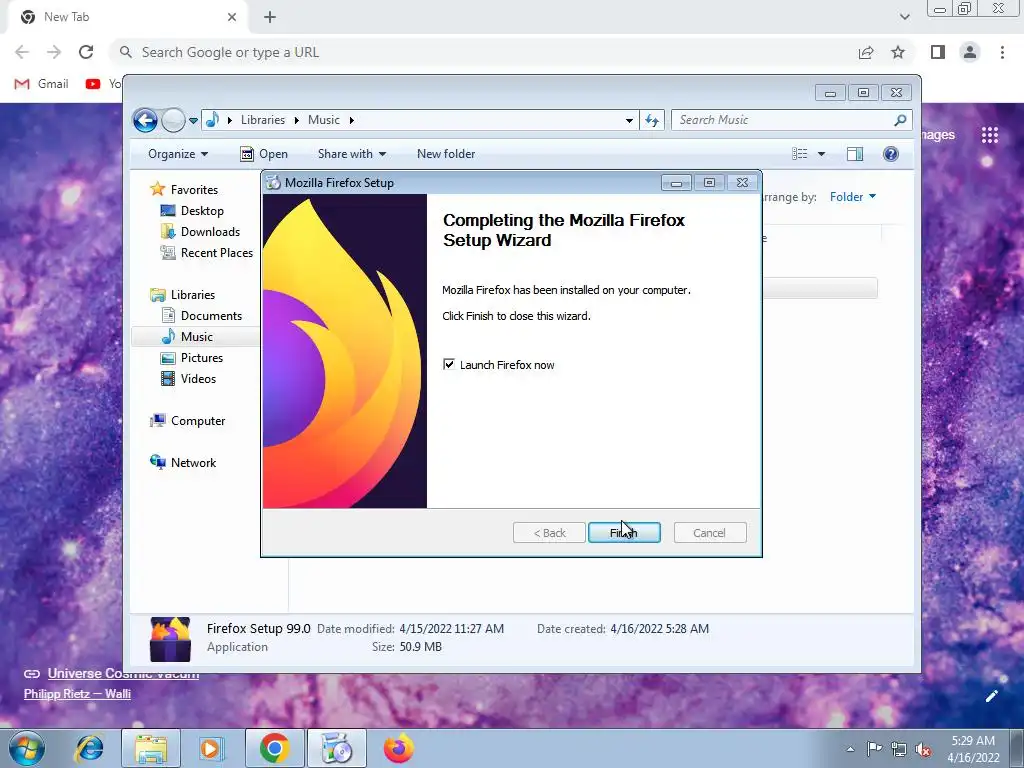Viewport: 1024px width, 768px height.
Task: Open Arrange by Folder dropdown
Action: click(x=853, y=197)
